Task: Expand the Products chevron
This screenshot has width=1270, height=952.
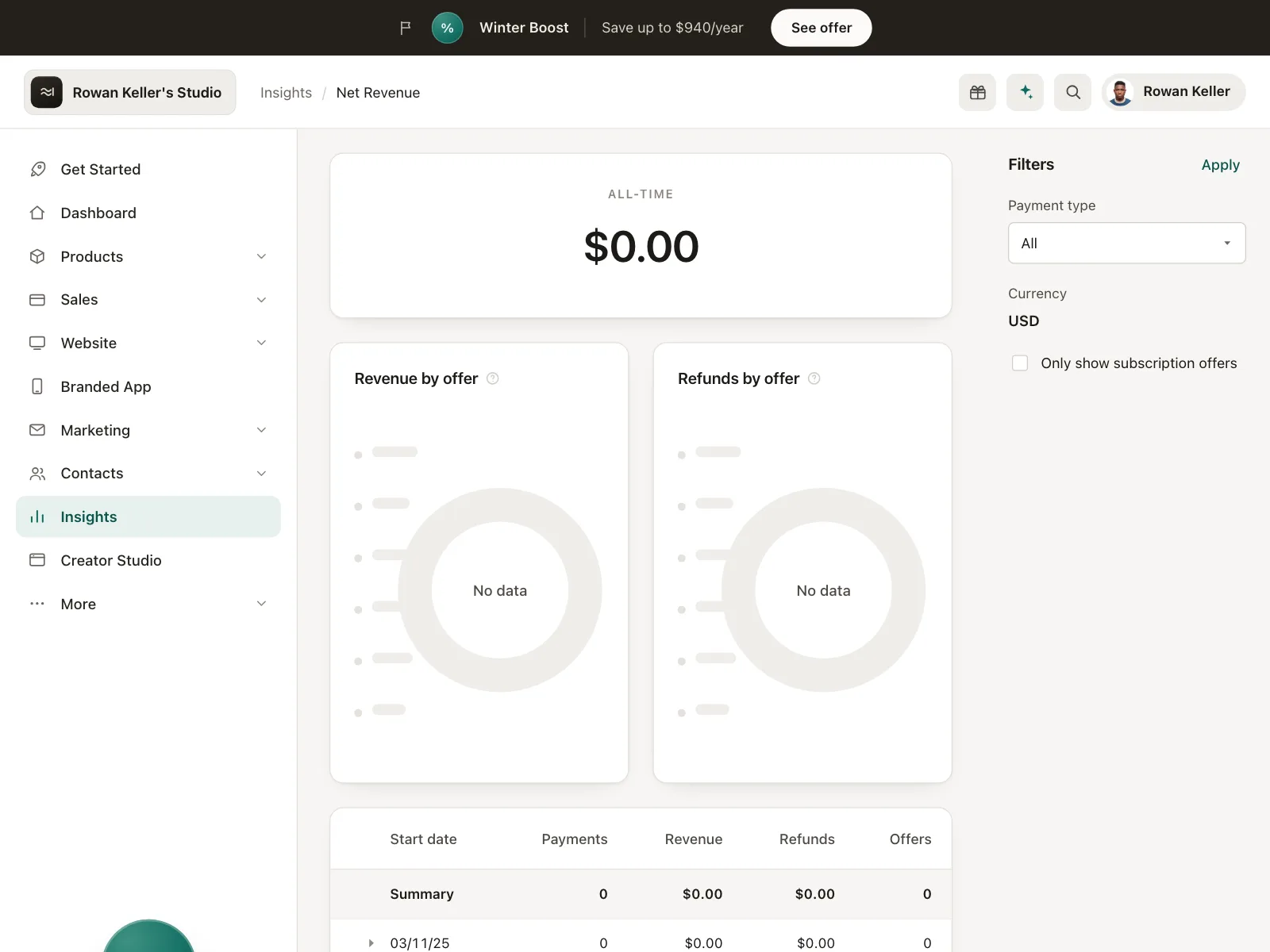Action: [x=262, y=256]
